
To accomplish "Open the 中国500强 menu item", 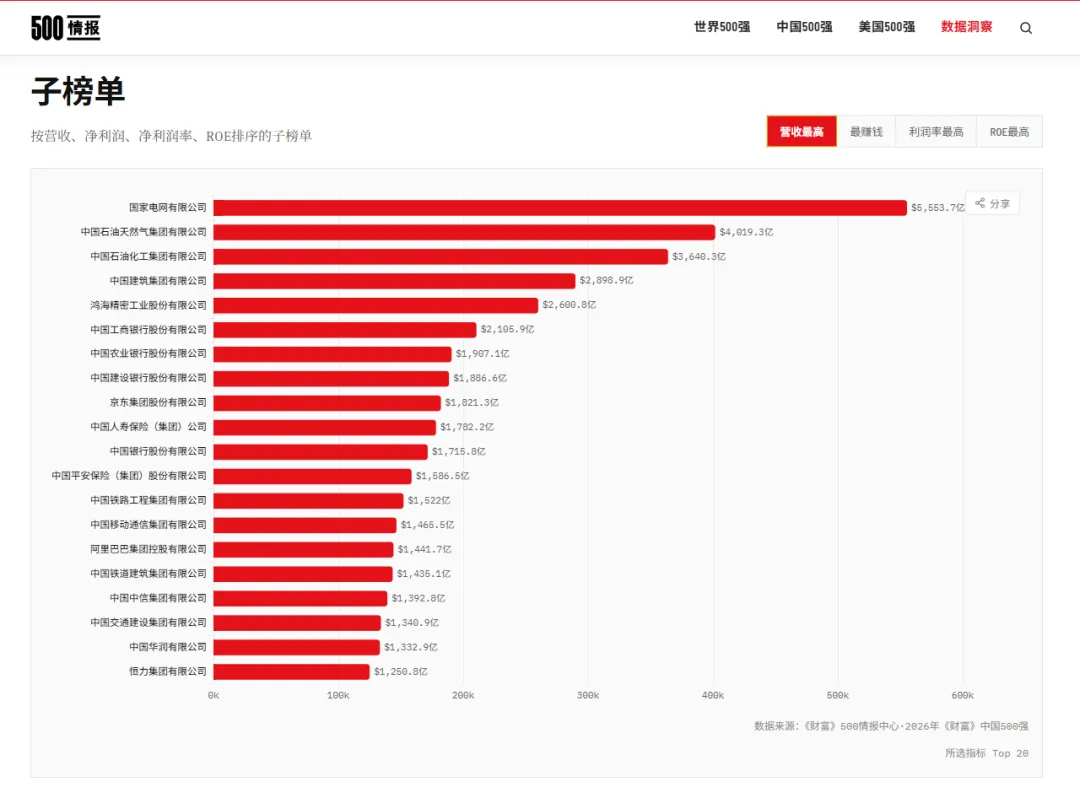I will click(804, 27).
